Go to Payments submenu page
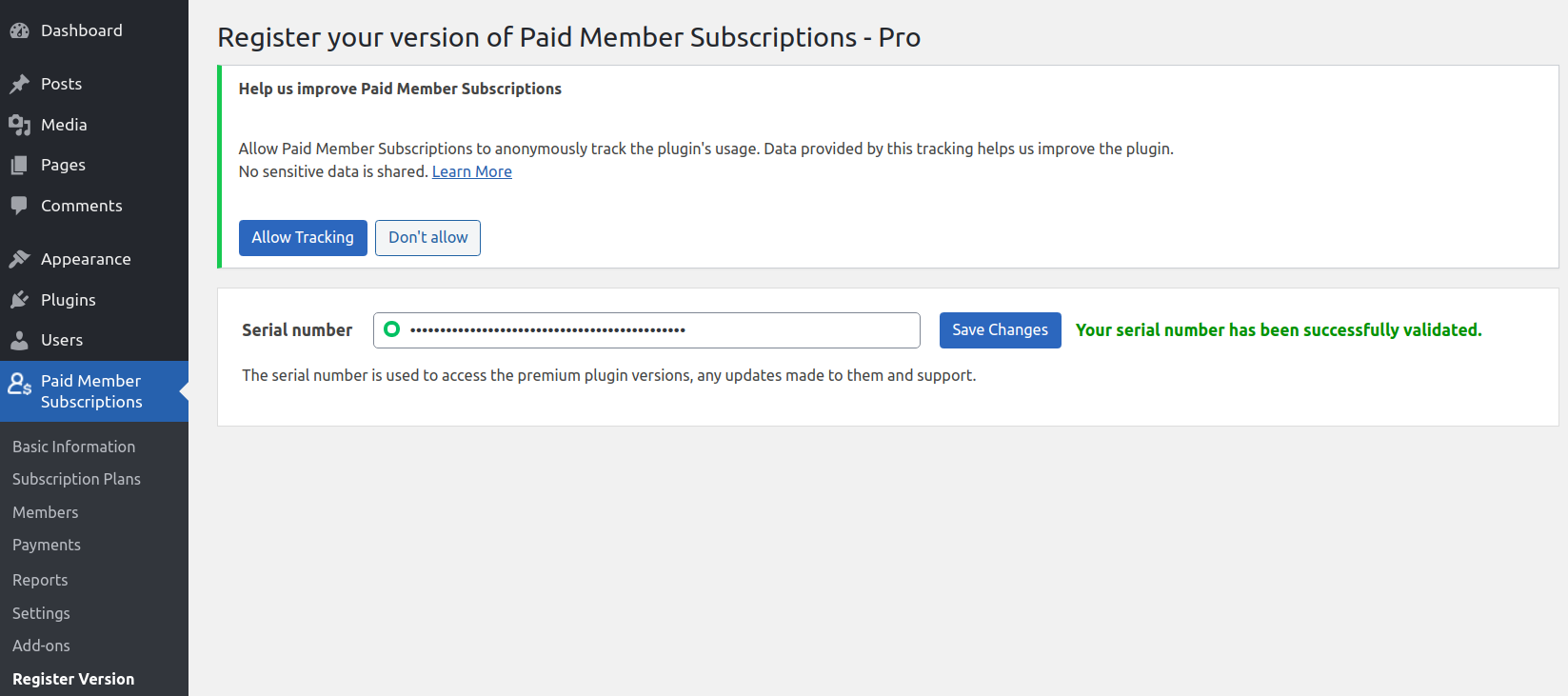The width and height of the screenshot is (1568, 696). [47, 545]
